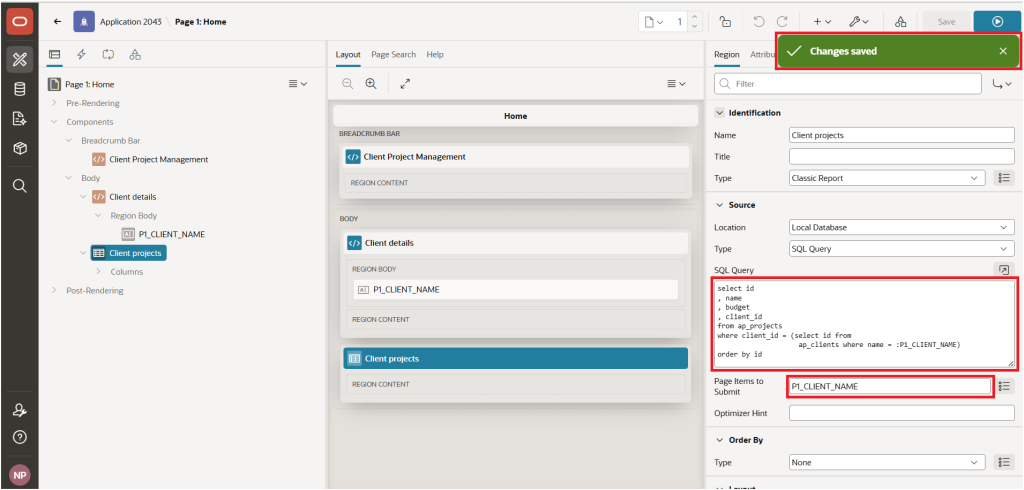1024x490 pixels.
Task: Select the Region property tab
Action: [x=726, y=55]
